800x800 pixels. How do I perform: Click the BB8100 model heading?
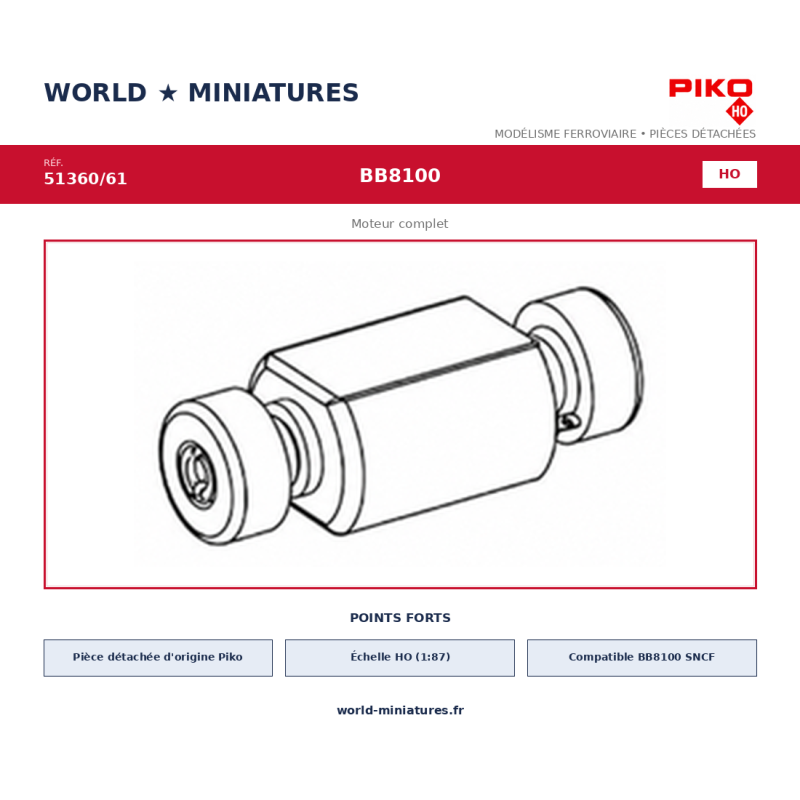pyautogui.click(x=400, y=175)
